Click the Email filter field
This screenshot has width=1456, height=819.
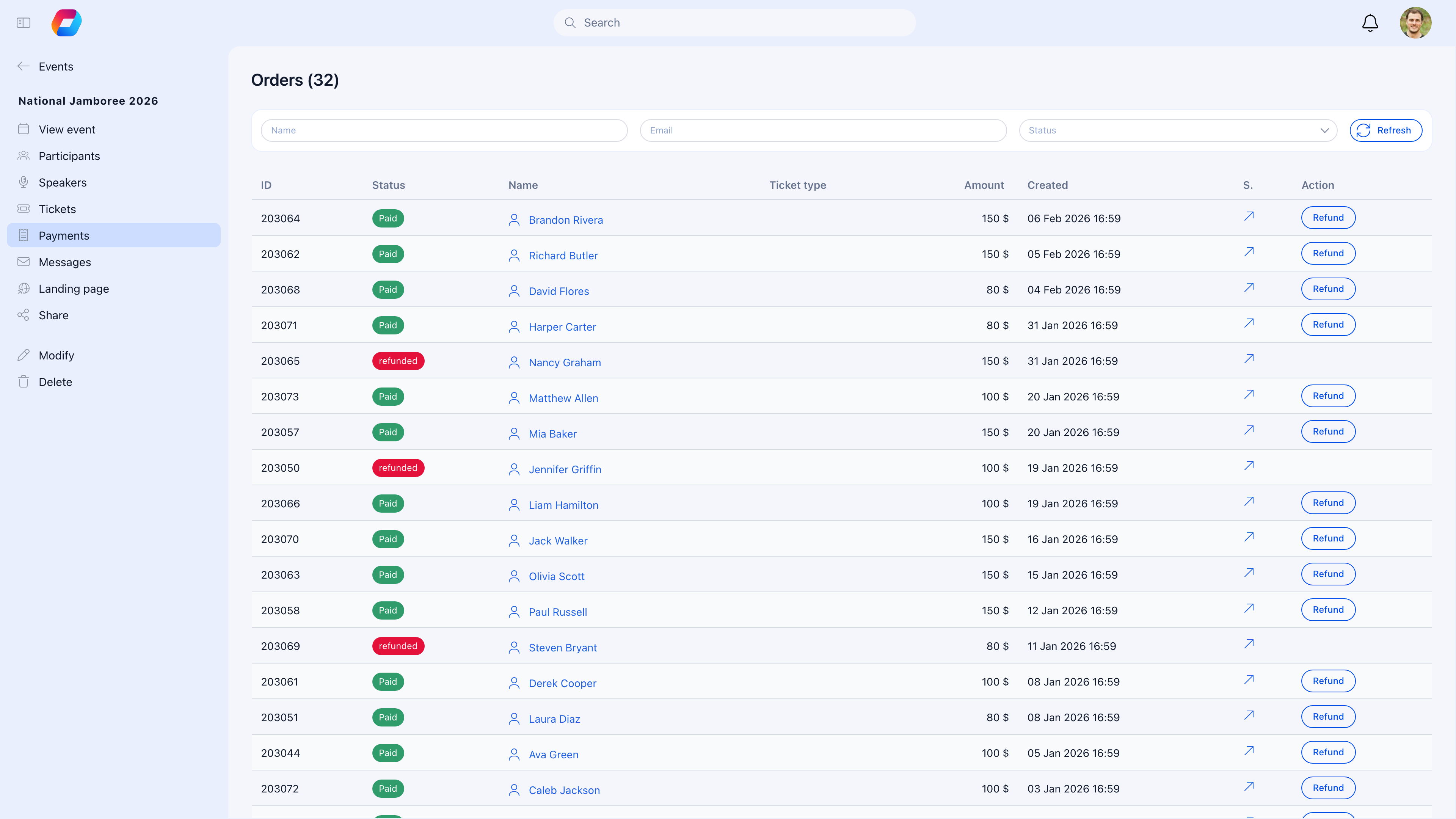[x=823, y=130]
